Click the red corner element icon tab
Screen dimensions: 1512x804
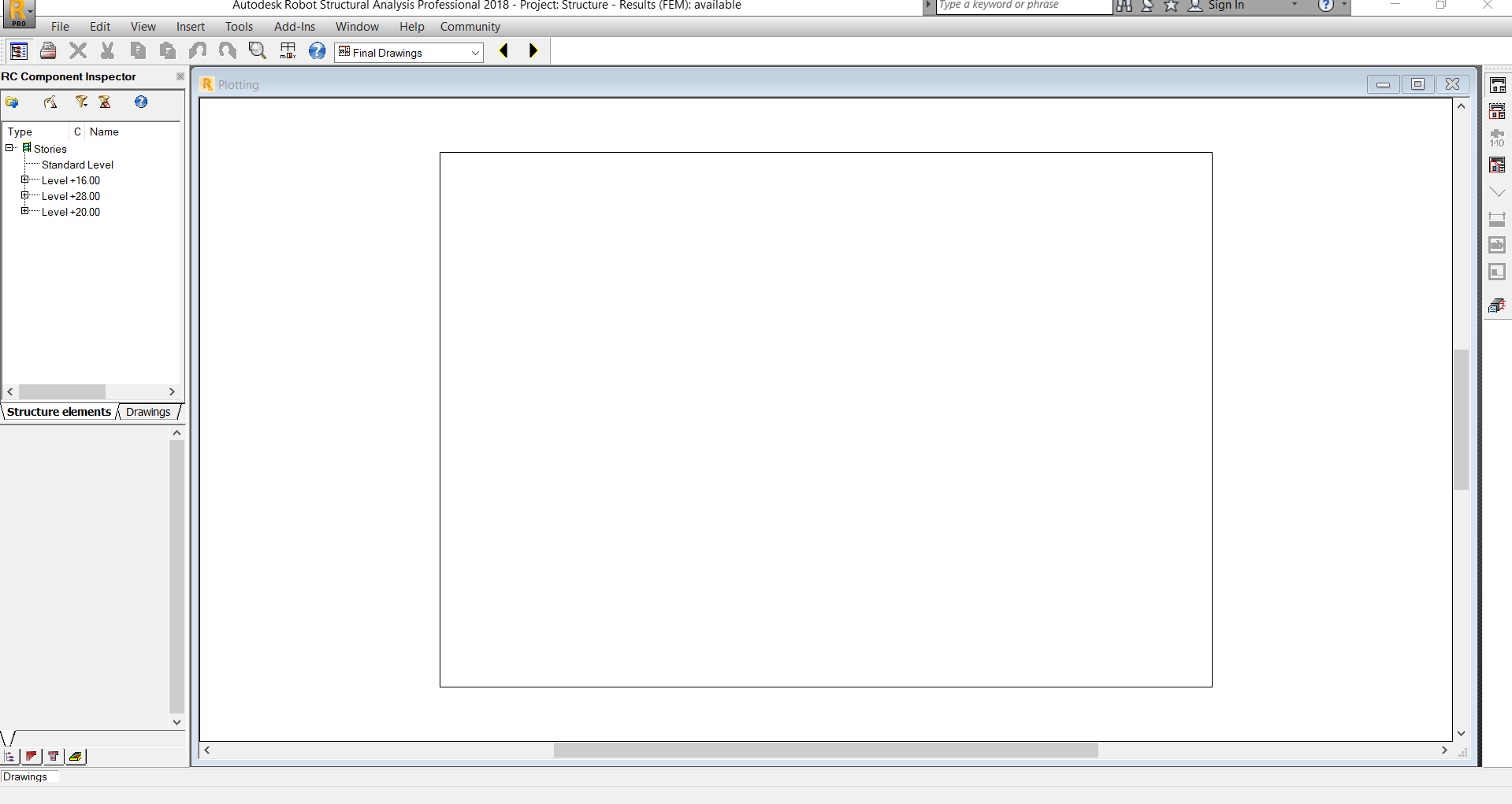pyautogui.click(x=32, y=757)
